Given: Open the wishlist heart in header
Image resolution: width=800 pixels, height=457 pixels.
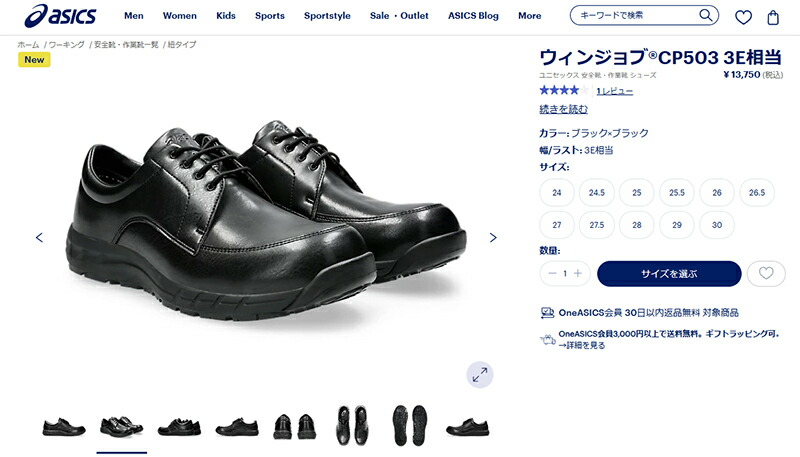Looking at the screenshot, I should pyautogui.click(x=743, y=17).
